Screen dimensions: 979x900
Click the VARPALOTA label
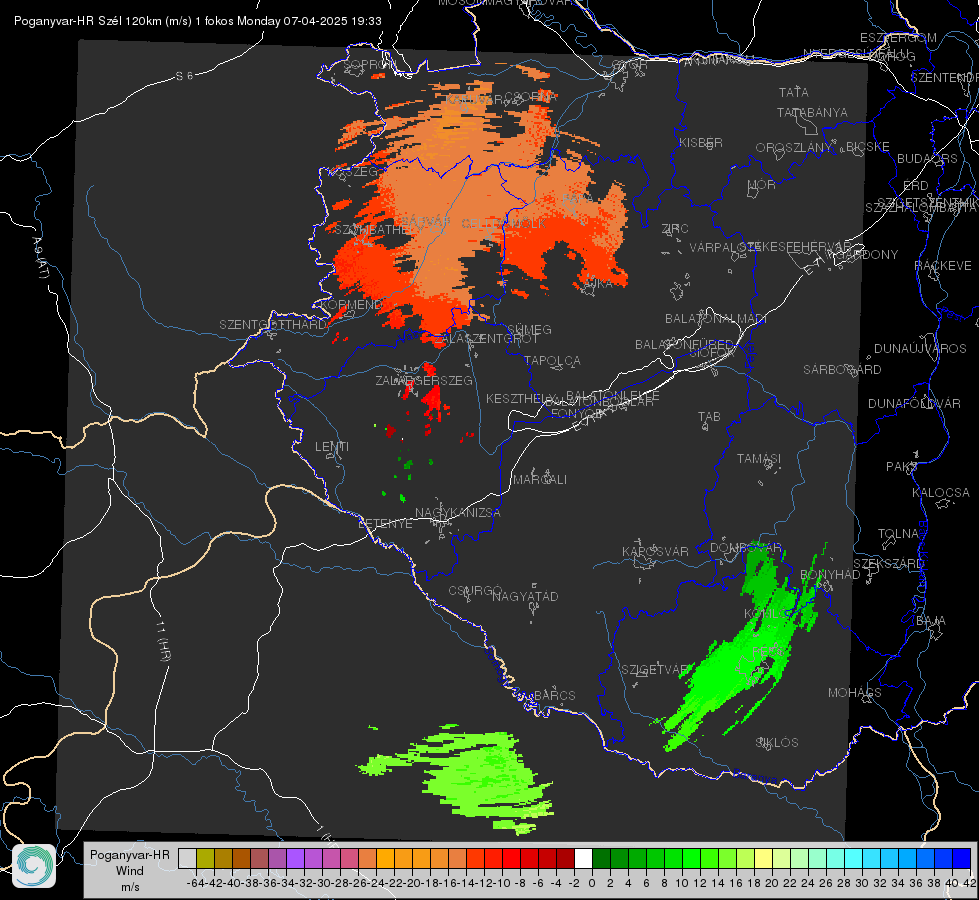[x=724, y=247]
